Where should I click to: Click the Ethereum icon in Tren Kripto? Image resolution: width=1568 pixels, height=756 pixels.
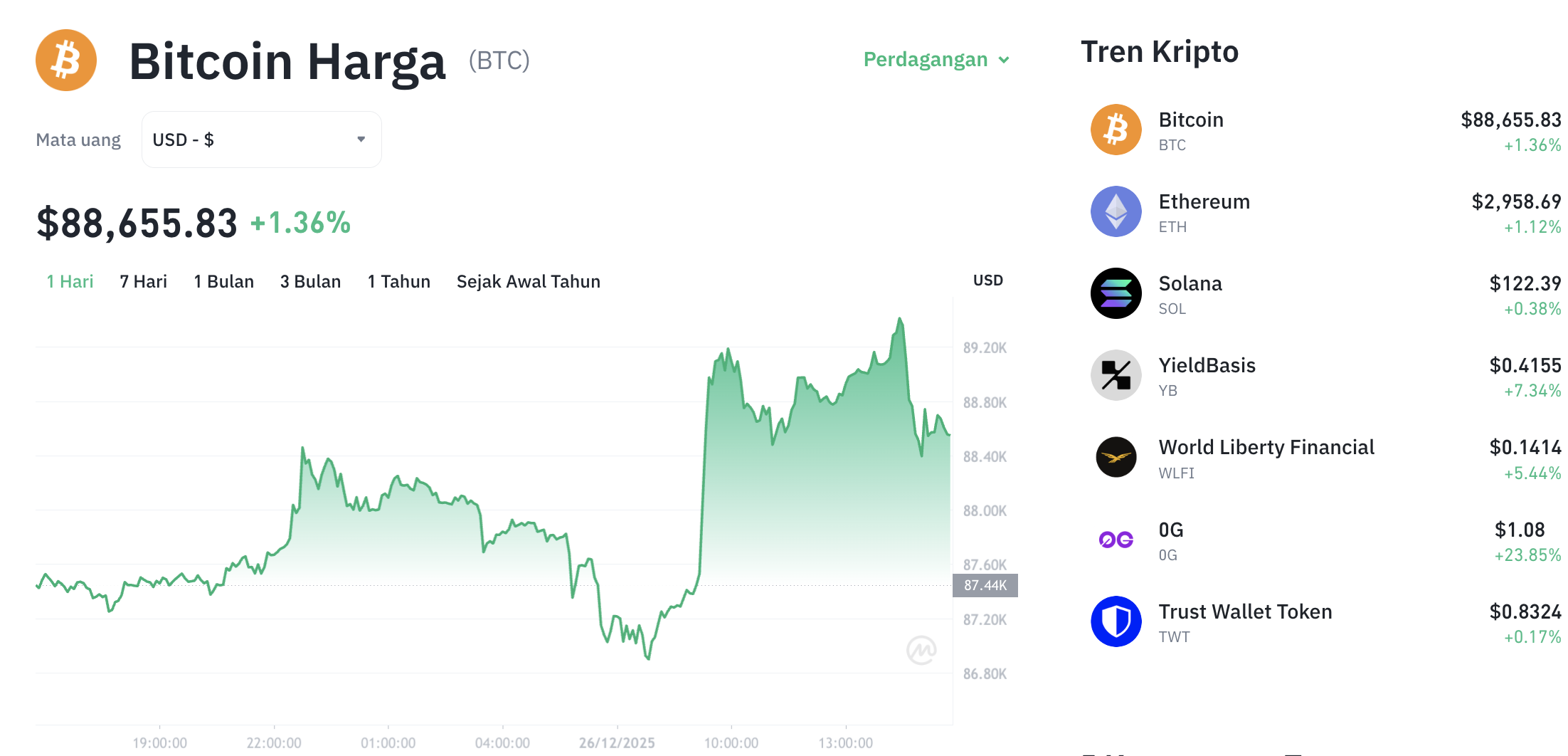point(1115,211)
